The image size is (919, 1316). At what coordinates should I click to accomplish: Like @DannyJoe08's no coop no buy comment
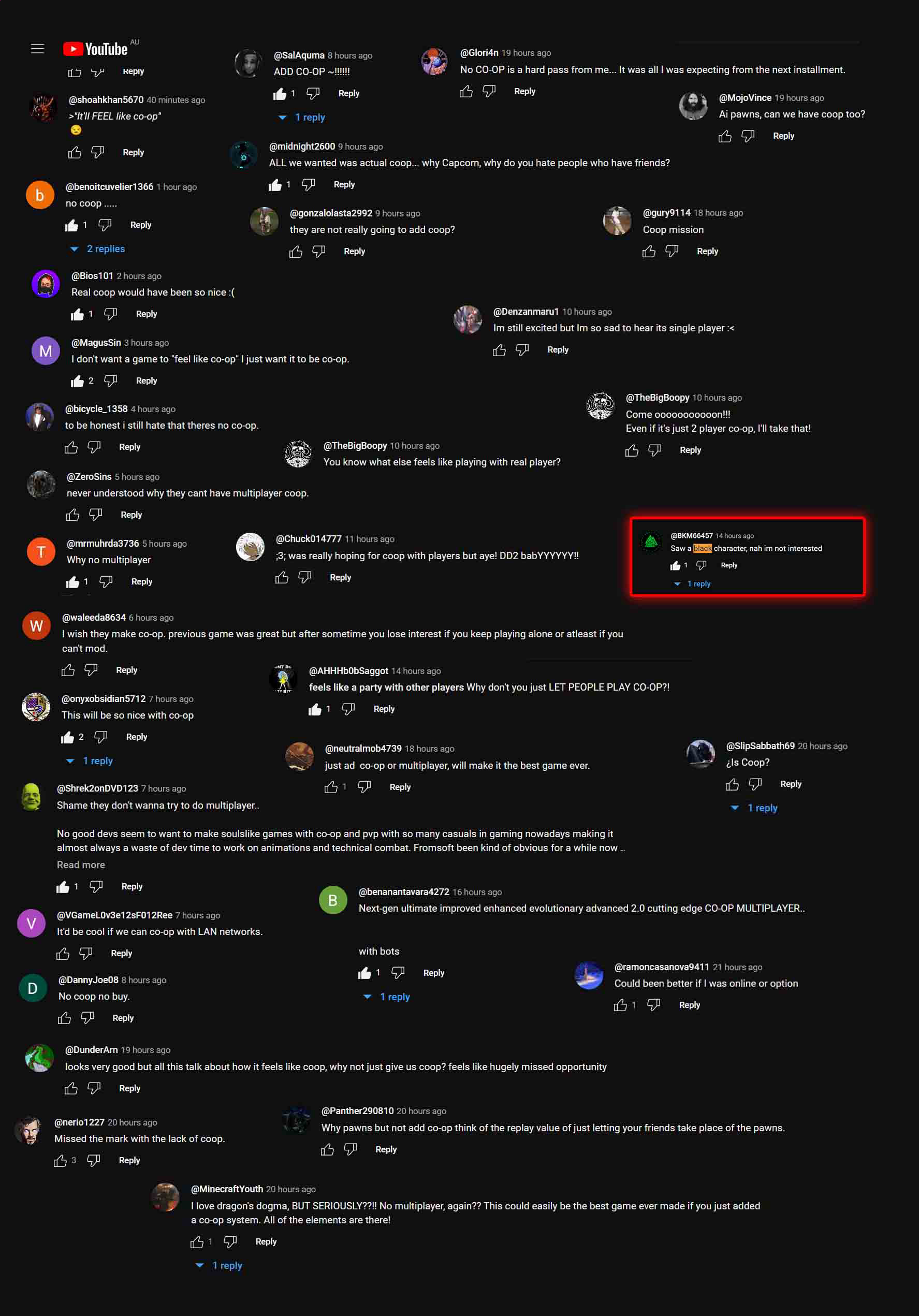click(x=64, y=1018)
